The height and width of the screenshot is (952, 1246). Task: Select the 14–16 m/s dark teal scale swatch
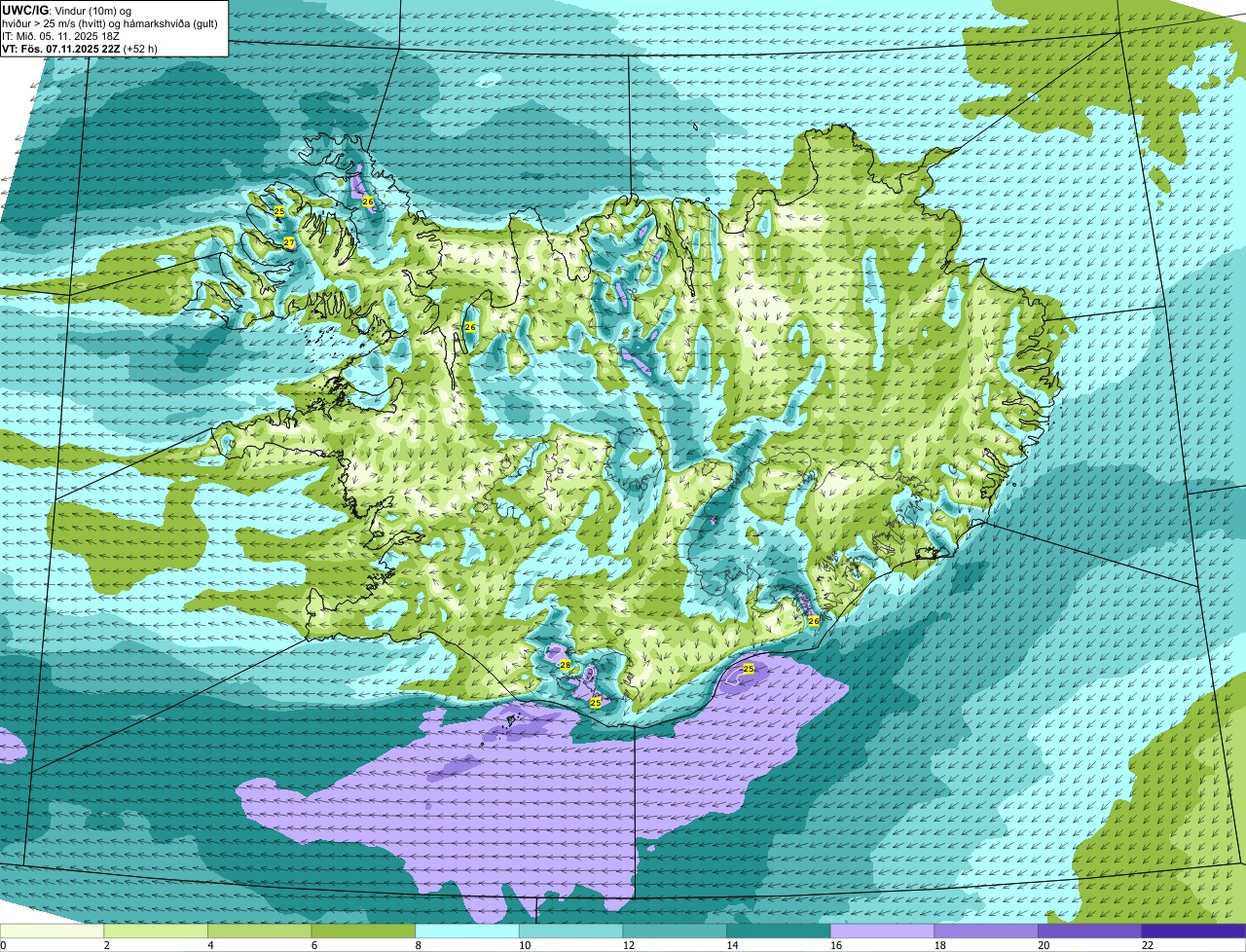pyautogui.click(x=778, y=931)
